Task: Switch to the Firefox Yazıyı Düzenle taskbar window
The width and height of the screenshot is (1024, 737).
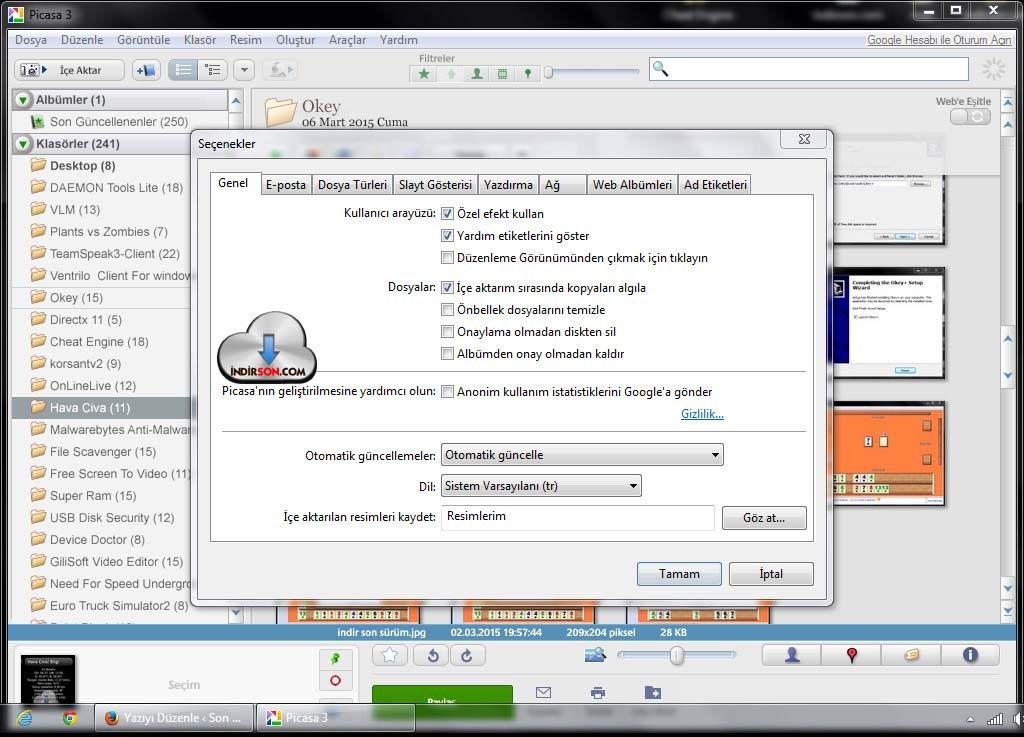Action: [174, 718]
